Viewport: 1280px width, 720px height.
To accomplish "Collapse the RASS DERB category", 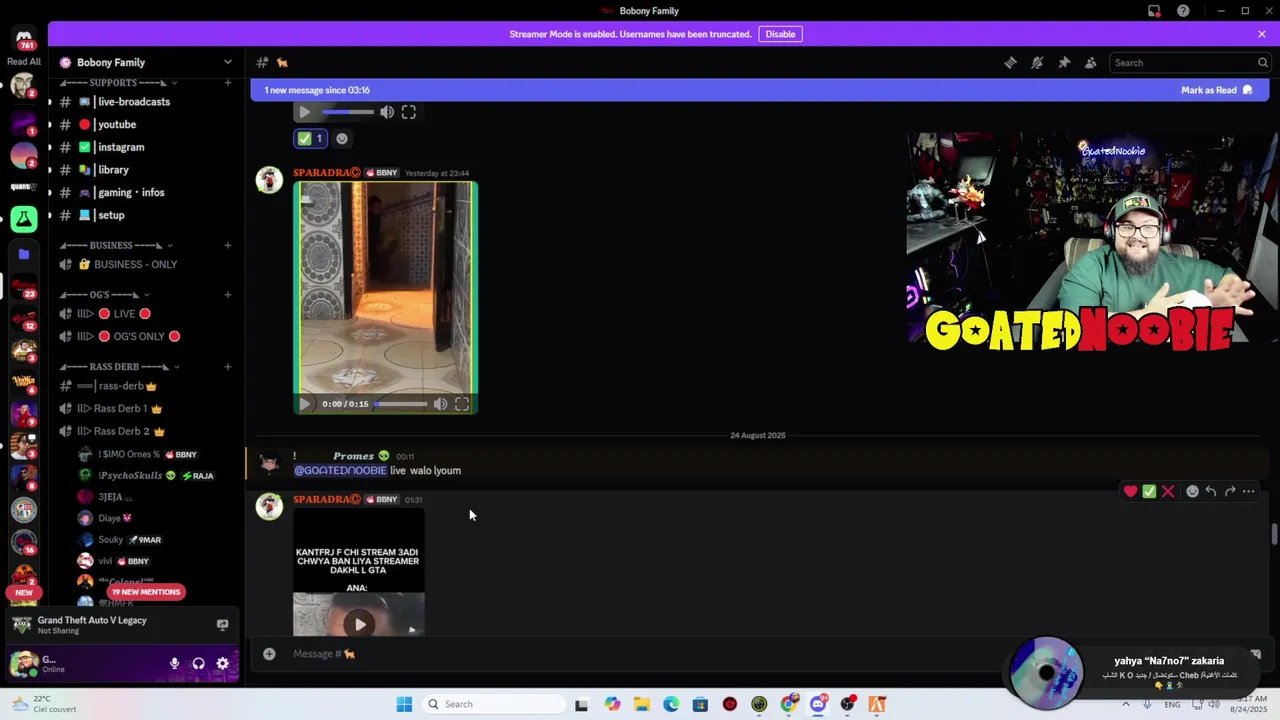I will 120,367.
